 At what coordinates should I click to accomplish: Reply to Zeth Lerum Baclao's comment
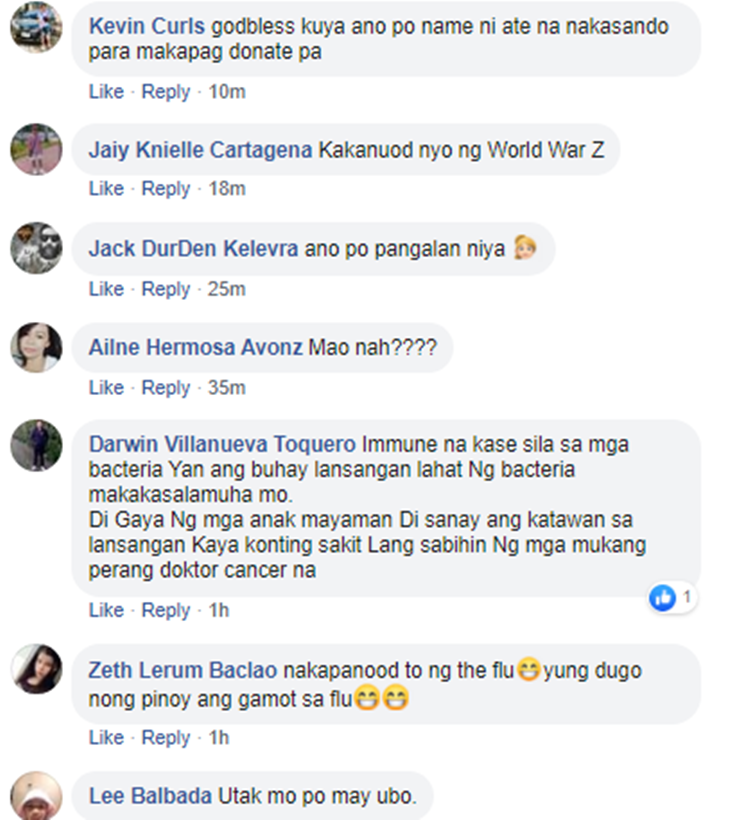point(166,738)
